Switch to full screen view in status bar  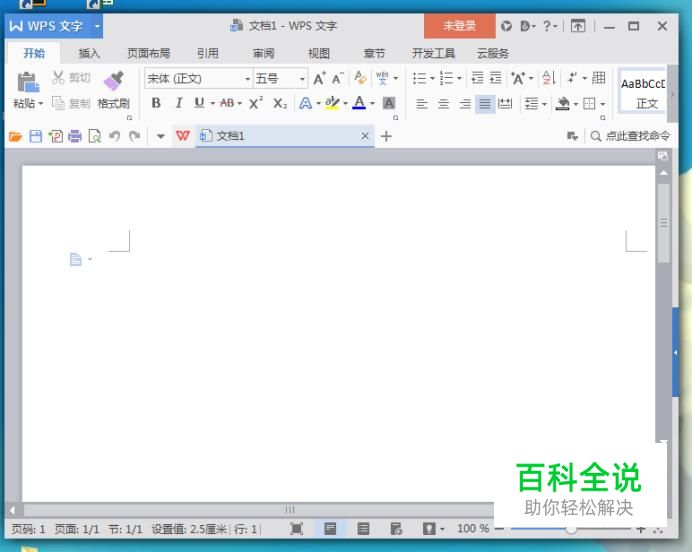click(x=297, y=528)
